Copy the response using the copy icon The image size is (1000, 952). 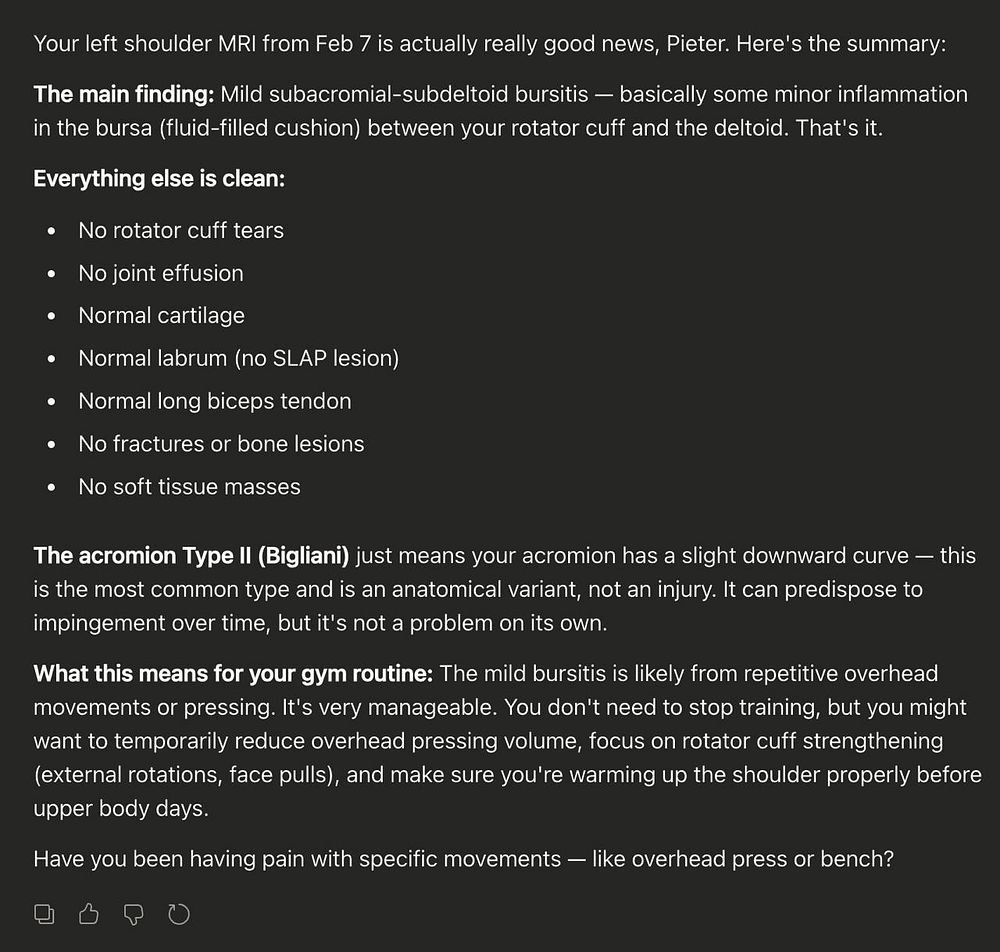point(45,913)
